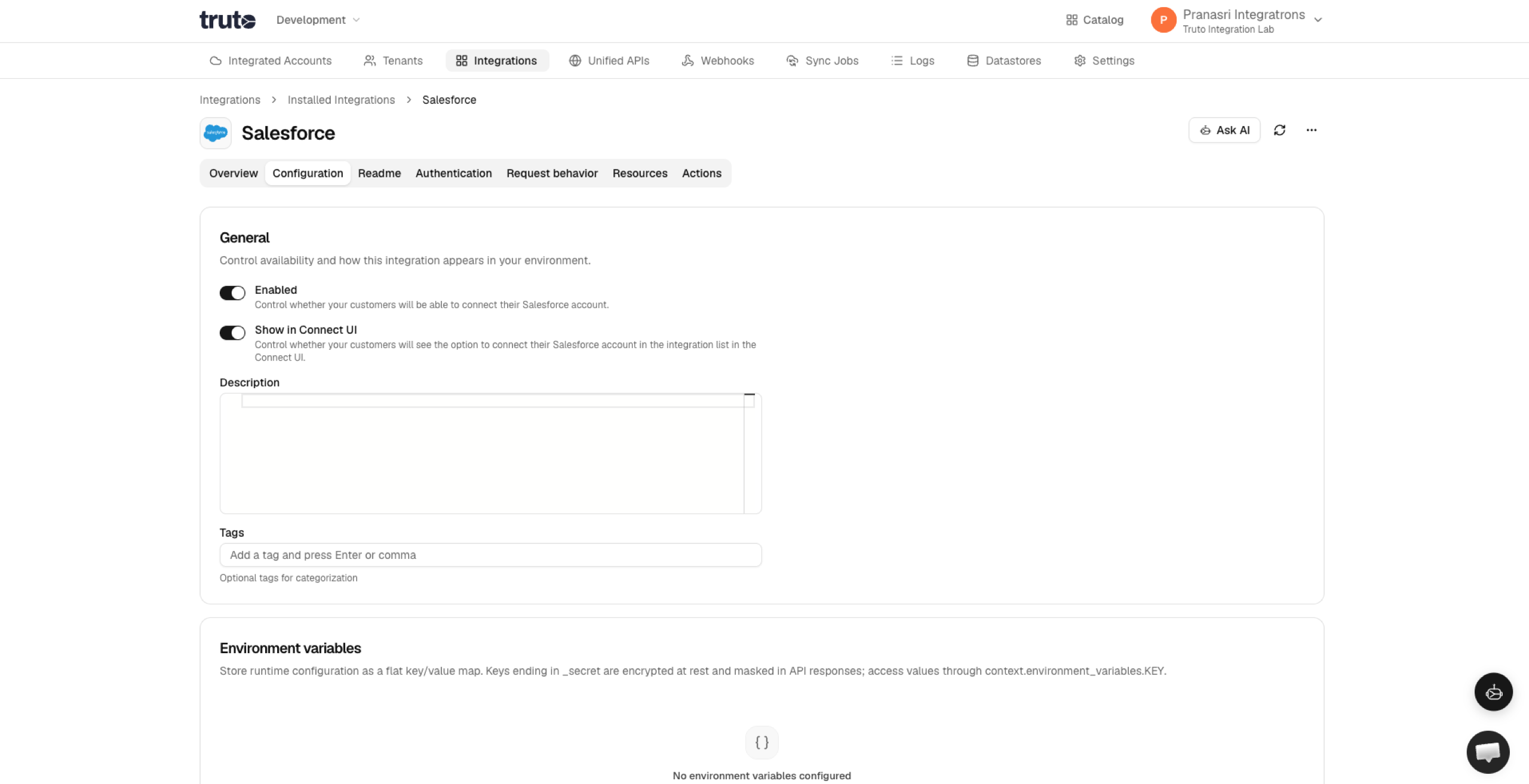The image size is (1529, 784).
Task: Click the robot icon inside Ask AI
Action: tap(1205, 130)
